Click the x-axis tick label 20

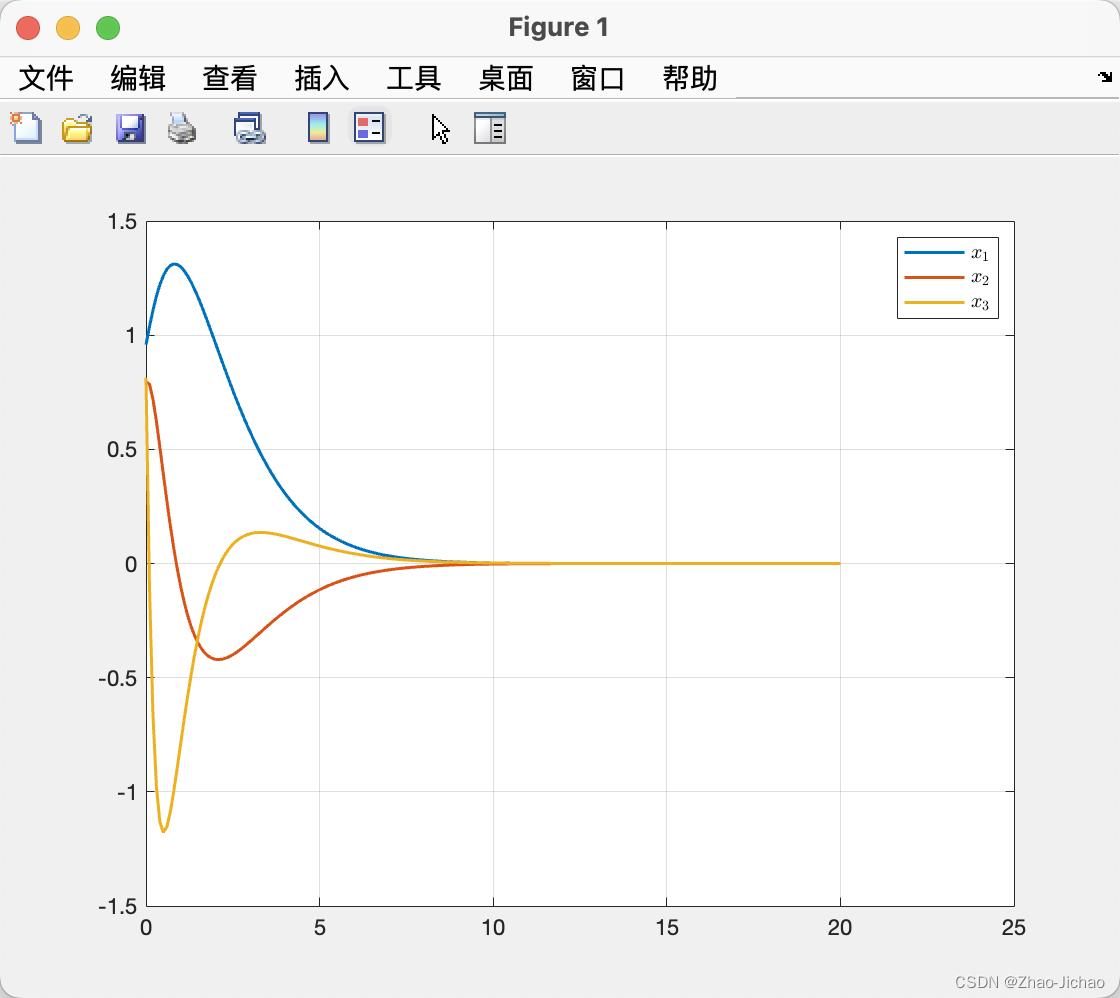click(840, 927)
